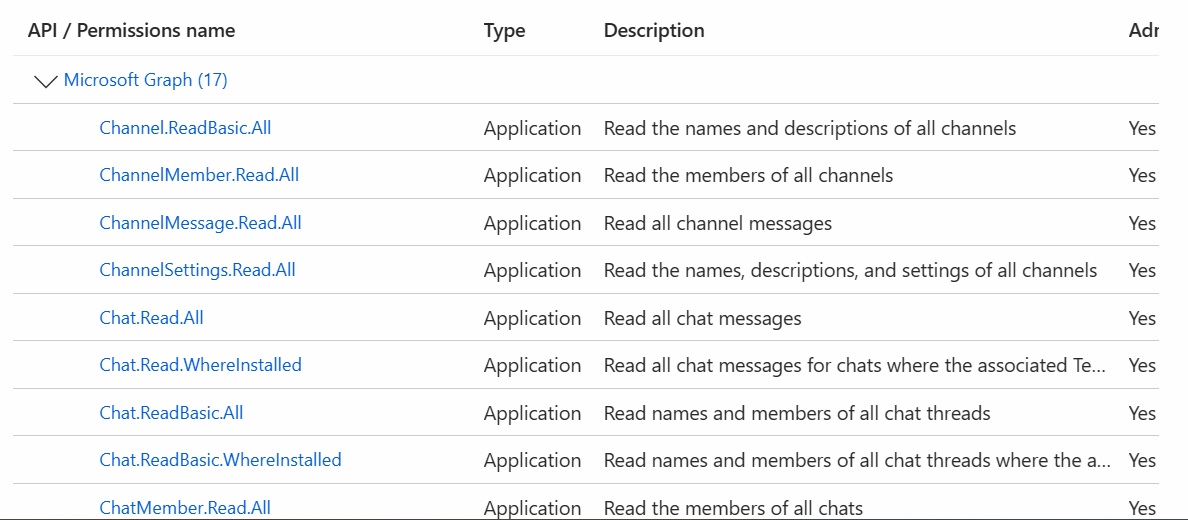
Task: Collapse the Microsoft Graph (17) group chevron
Action: click(46, 81)
